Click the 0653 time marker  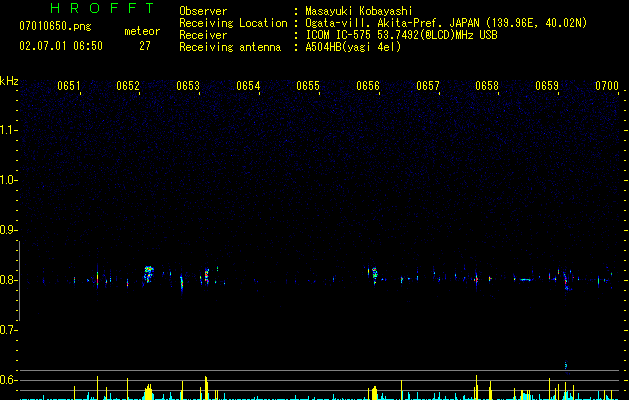(188, 86)
